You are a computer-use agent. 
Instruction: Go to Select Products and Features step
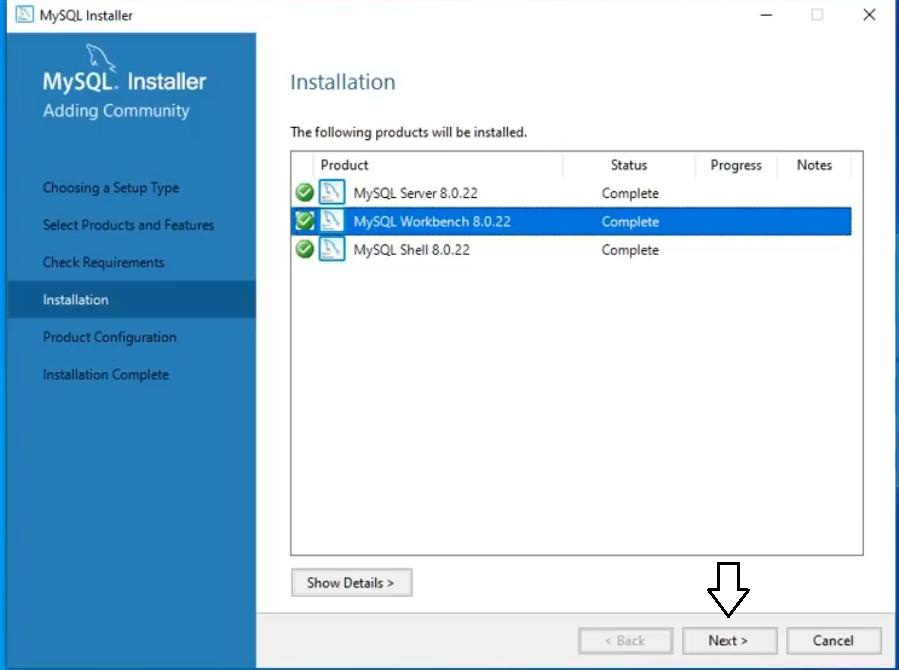128,225
